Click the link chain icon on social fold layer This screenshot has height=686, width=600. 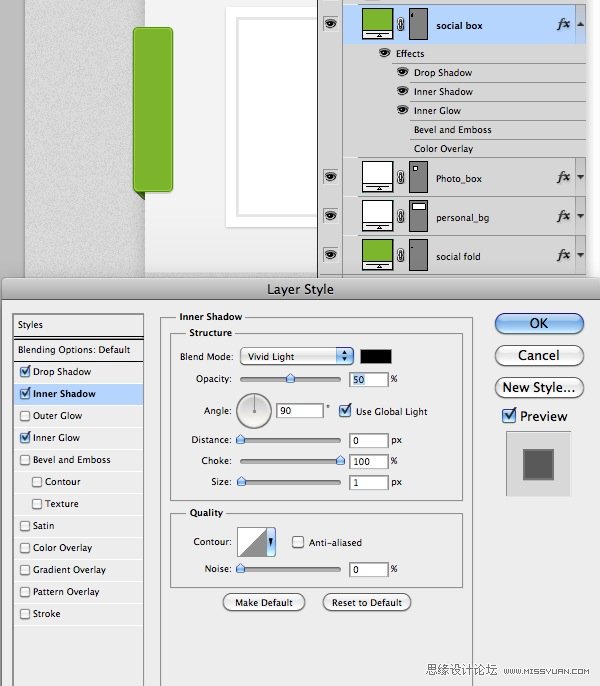(400, 255)
